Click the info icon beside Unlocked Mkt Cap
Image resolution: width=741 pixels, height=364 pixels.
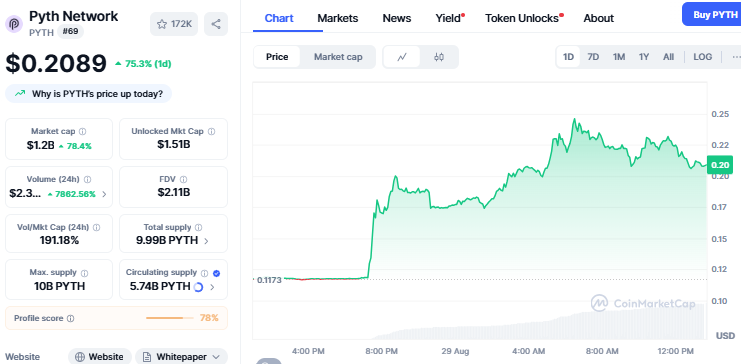212,131
